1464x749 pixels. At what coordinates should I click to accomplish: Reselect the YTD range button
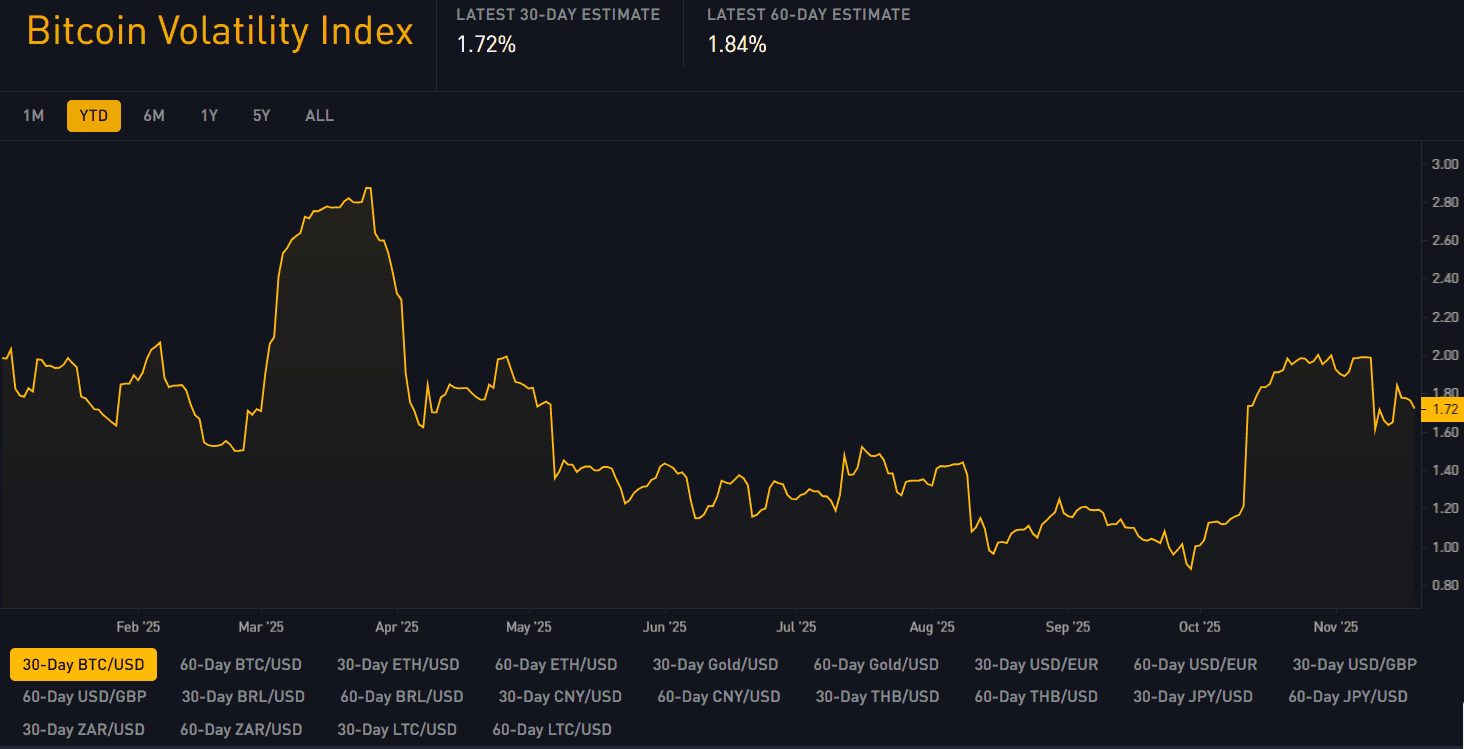point(93,115)
